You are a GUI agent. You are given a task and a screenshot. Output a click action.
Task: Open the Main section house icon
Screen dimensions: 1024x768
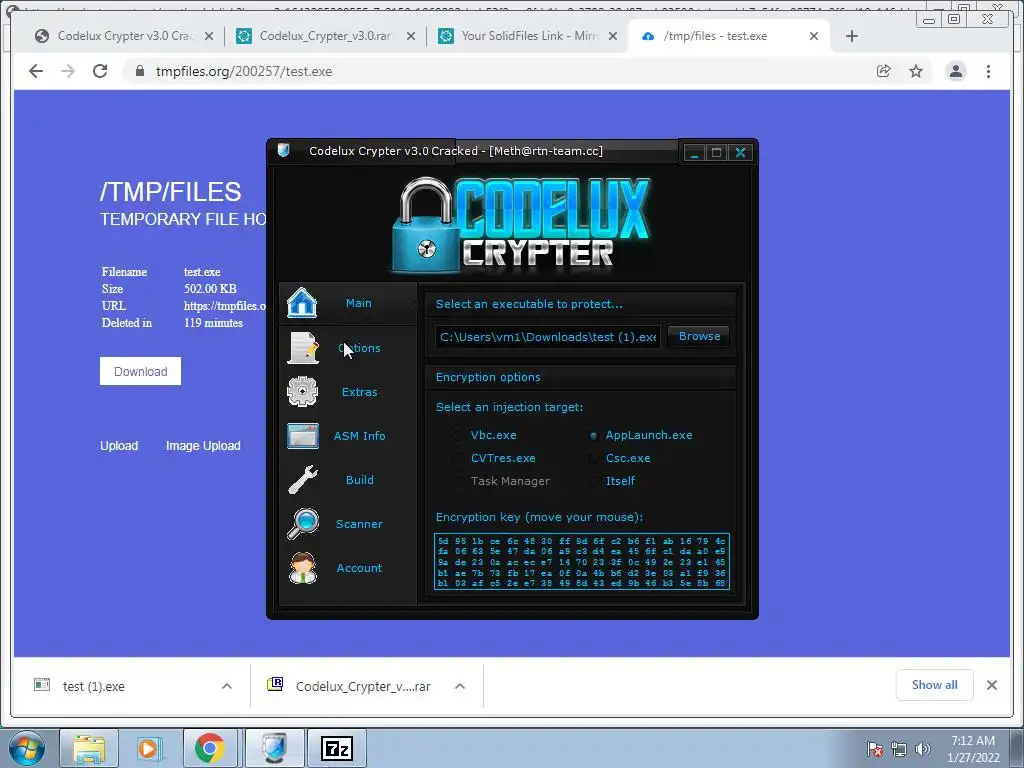(302, 303)
